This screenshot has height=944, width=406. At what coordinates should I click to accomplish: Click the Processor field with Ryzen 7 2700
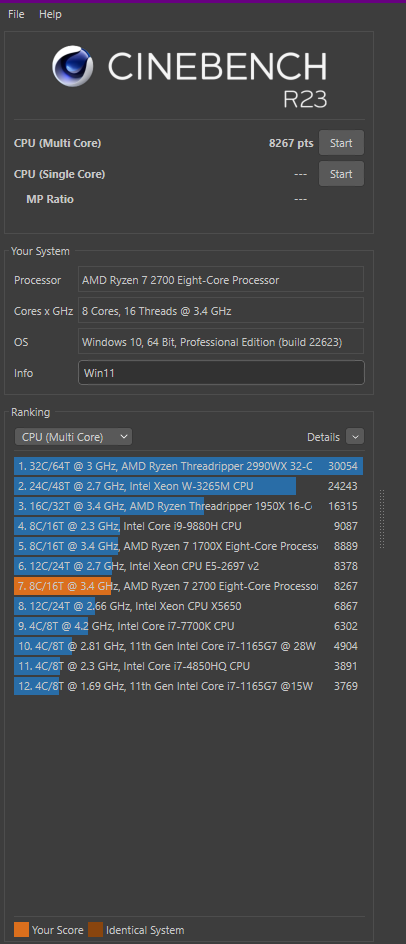pos(221,280)
